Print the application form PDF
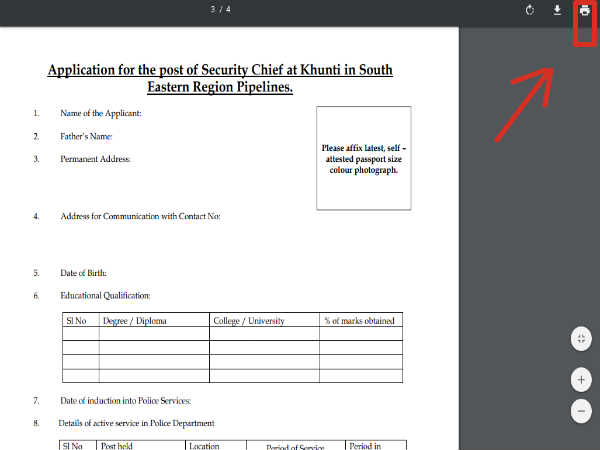600x450 pixels. pyautogui.click(x=584, y=10)
